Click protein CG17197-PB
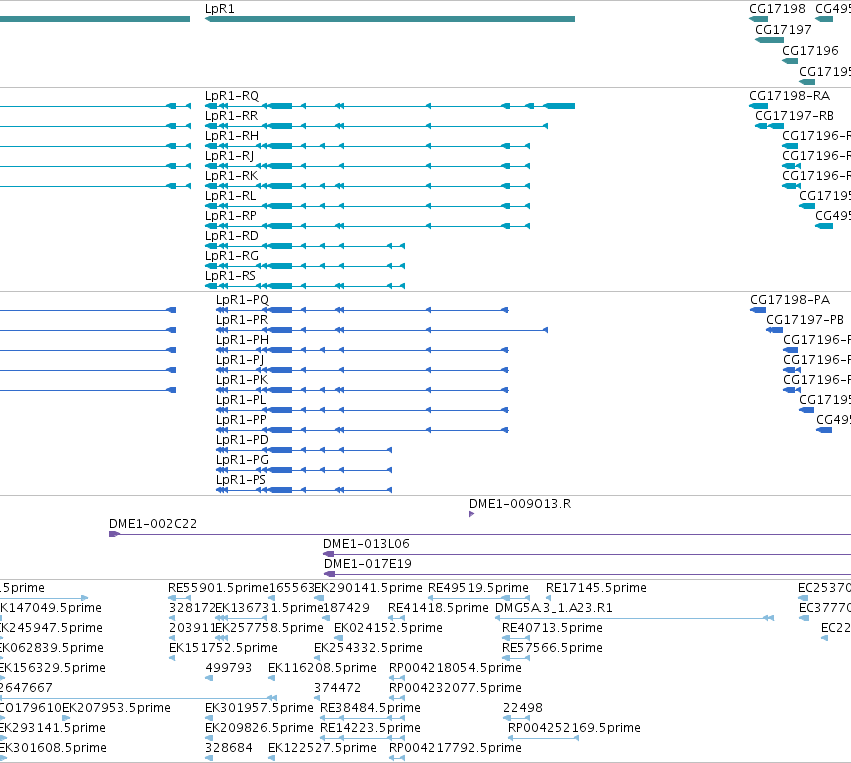The height and width of the screenshot is (763, 851). [805, 320]
